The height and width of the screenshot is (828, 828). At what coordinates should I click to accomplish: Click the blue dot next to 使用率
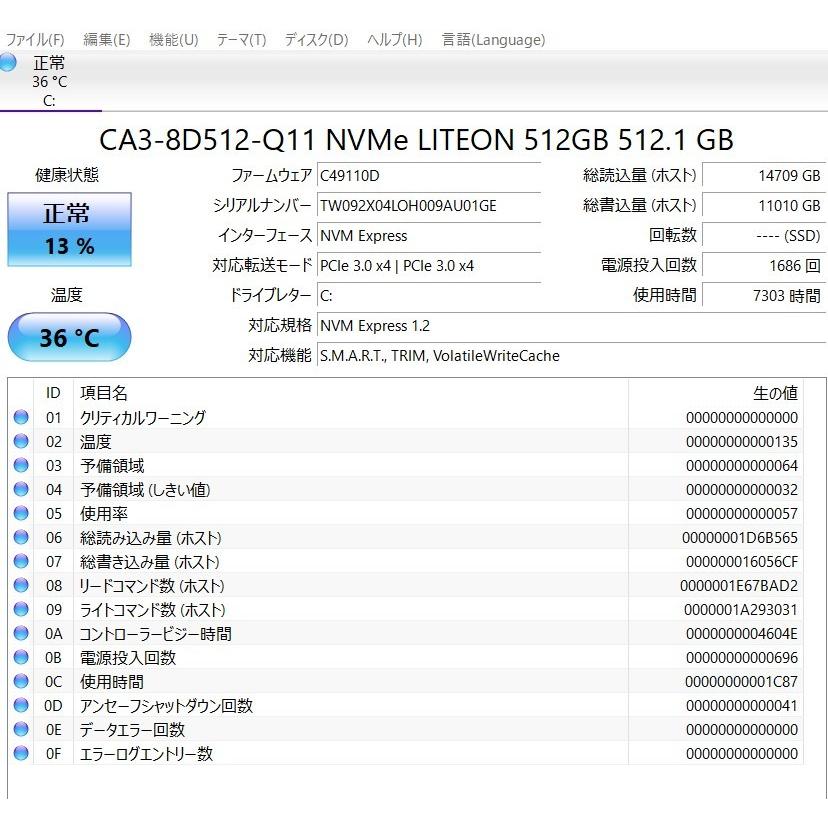[22, 513]
